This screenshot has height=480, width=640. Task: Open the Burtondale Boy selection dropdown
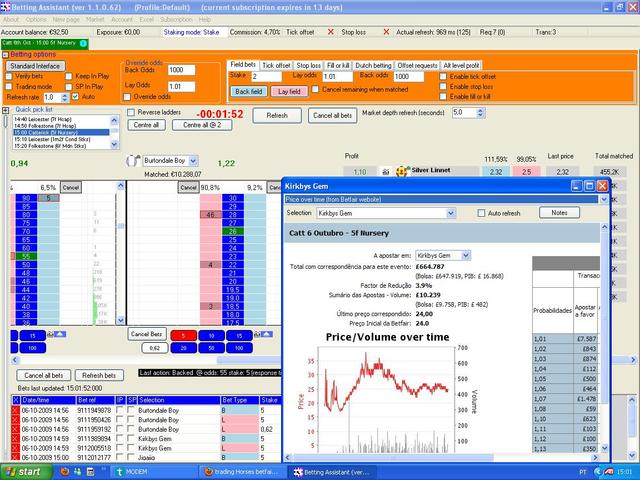point(193,161)
